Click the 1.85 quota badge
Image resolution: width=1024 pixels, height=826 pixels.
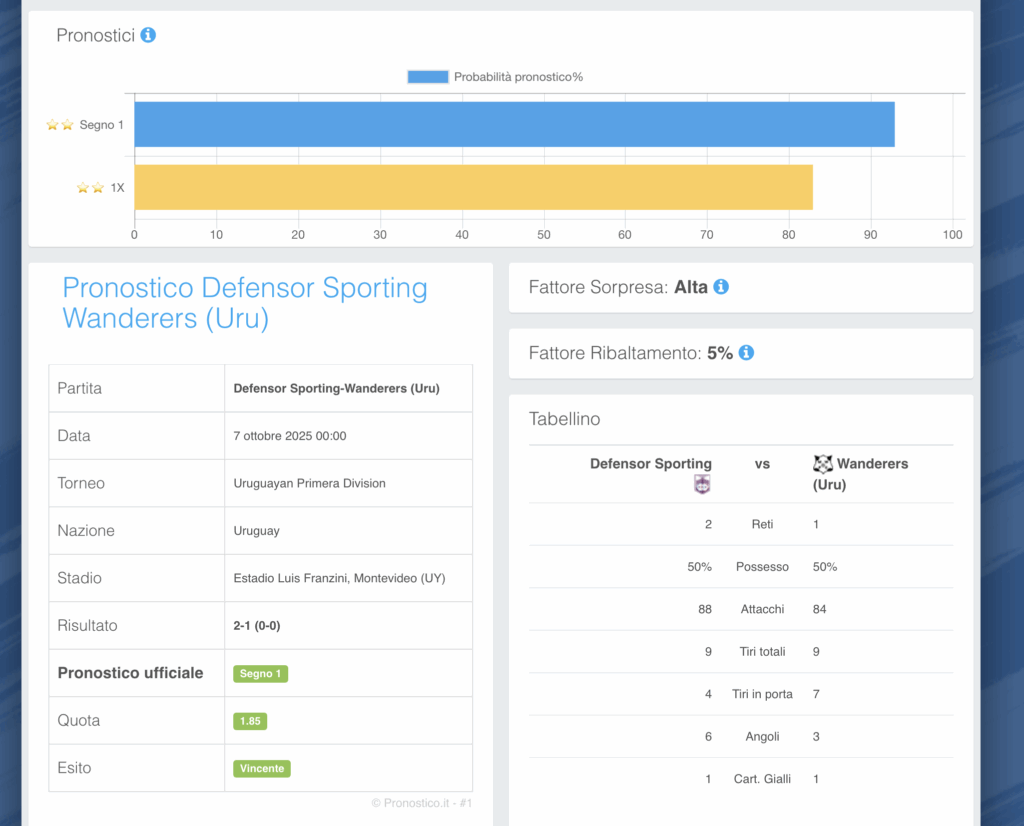click(x=250, y=721)
